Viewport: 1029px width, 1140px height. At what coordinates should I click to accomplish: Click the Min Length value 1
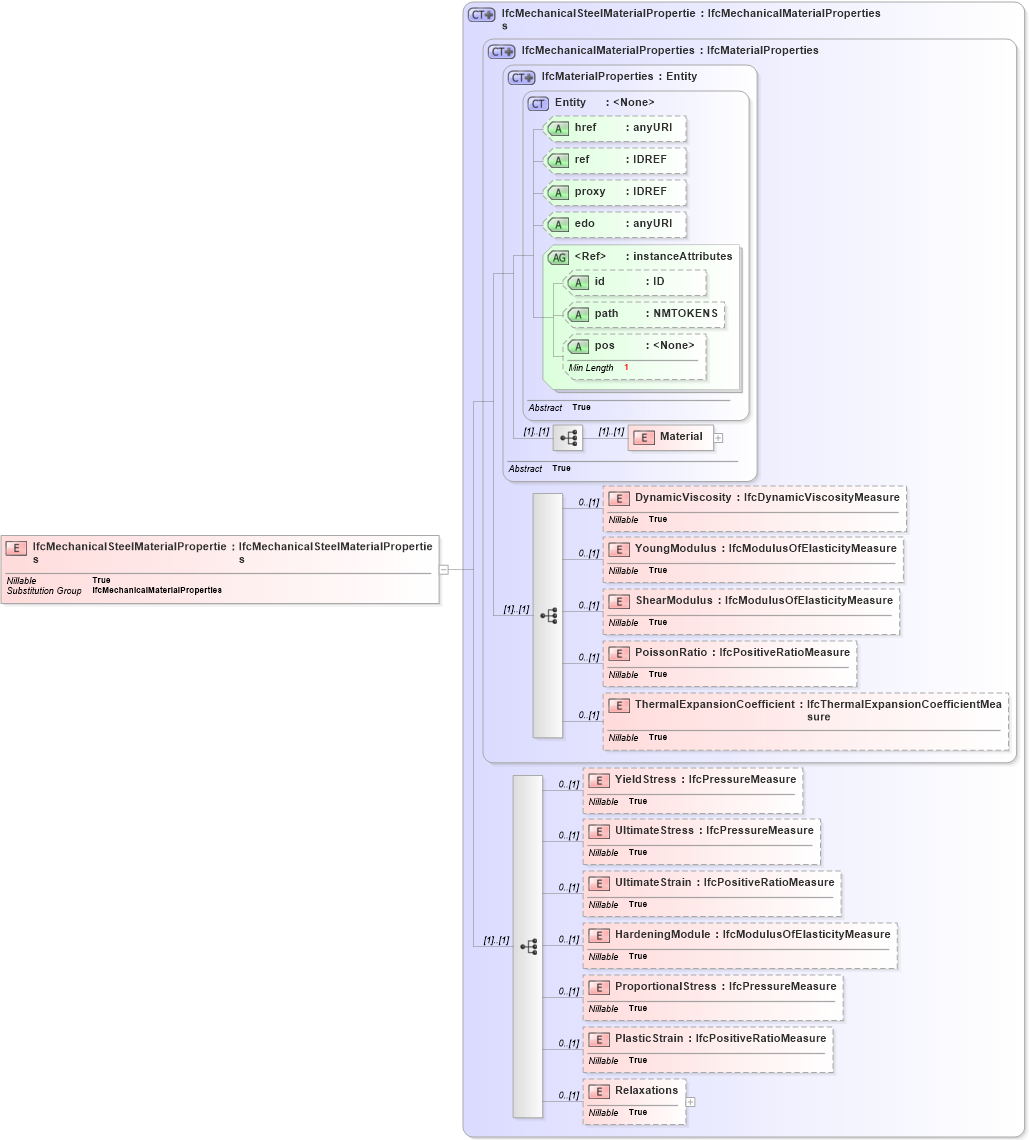625,367
